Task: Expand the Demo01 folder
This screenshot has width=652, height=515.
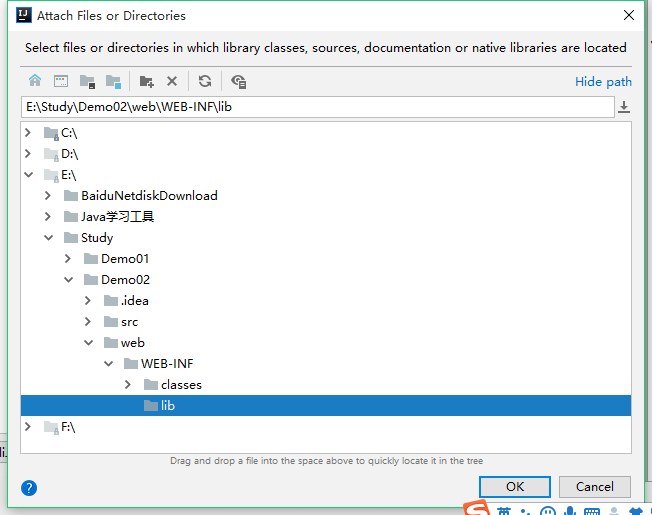Action: pos(68,259)
